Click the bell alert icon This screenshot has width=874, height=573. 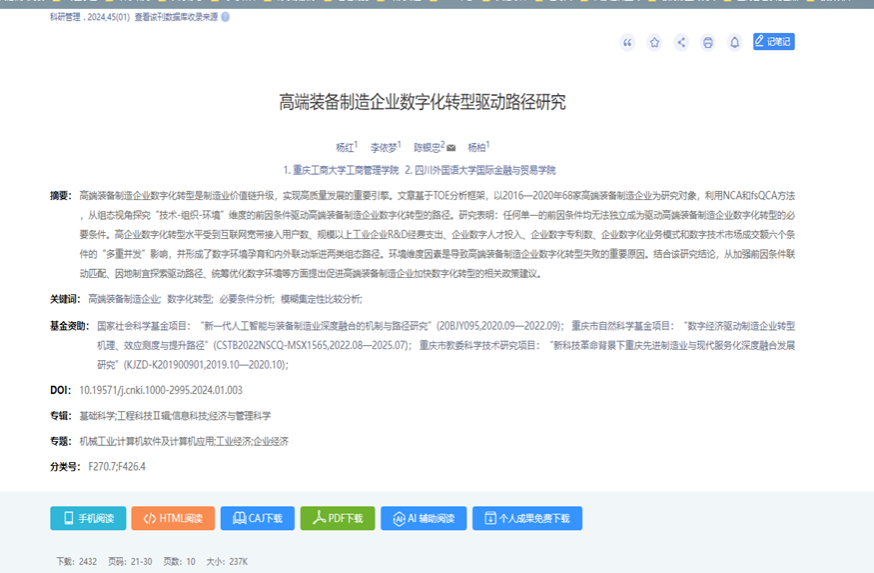pos(734,42)
